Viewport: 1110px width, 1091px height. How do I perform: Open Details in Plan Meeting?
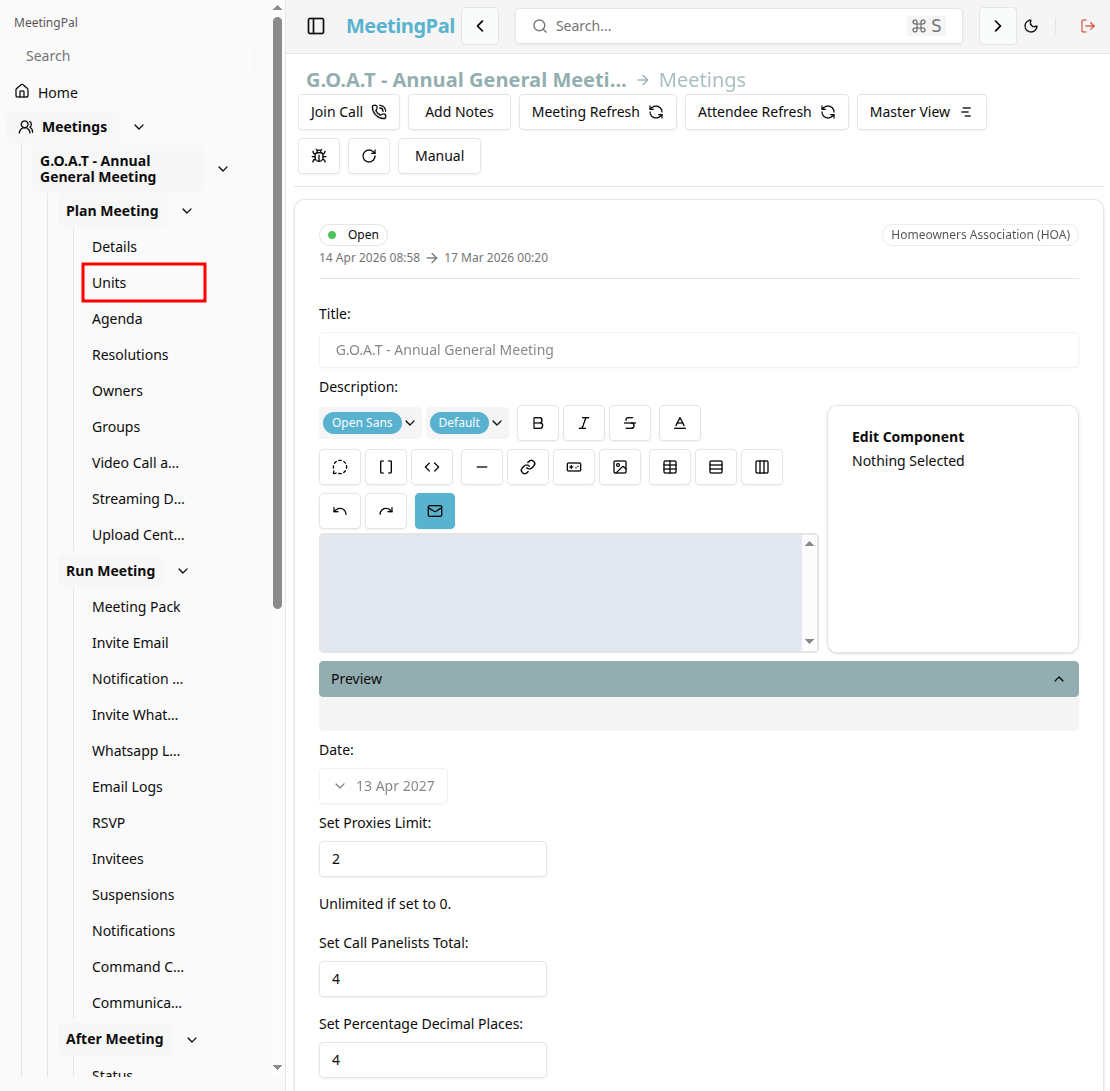(x=115, y=247)
